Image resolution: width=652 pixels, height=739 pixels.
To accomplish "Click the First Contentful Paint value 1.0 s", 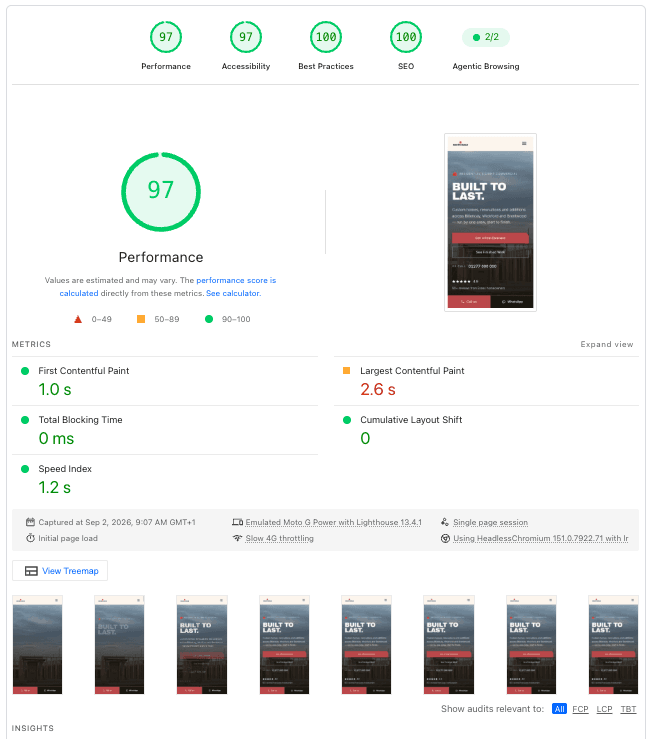I will [55, 389].
